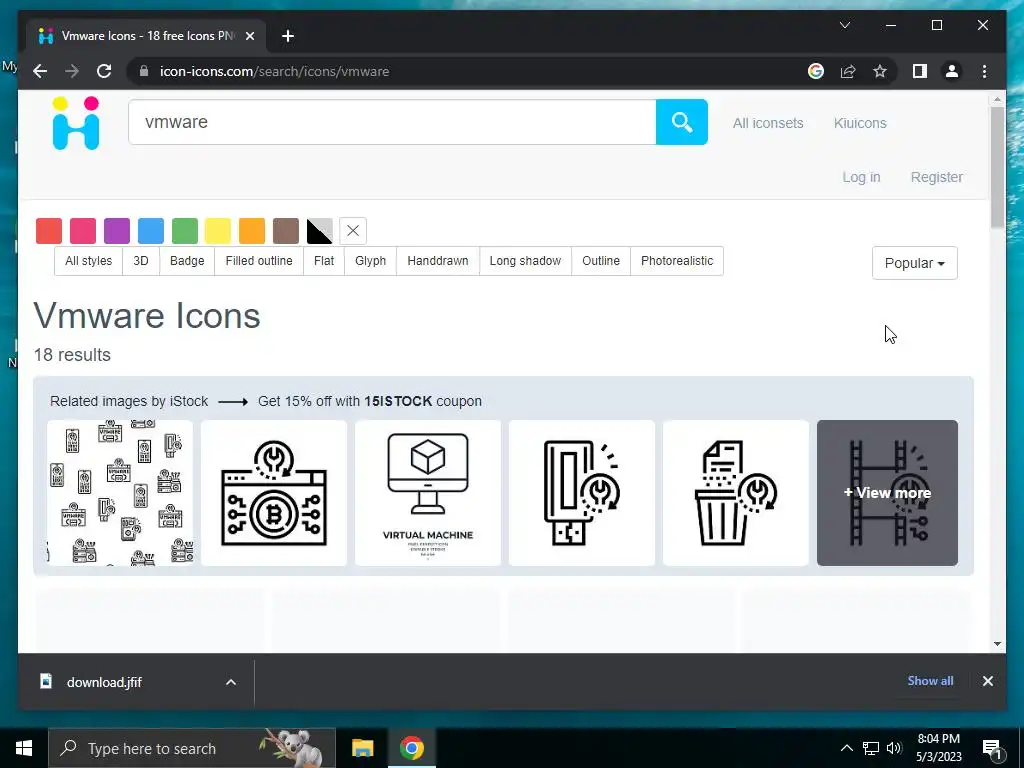1024x768 pixels.
Task: Select the Outline style filter
Action: click(601, 261)
